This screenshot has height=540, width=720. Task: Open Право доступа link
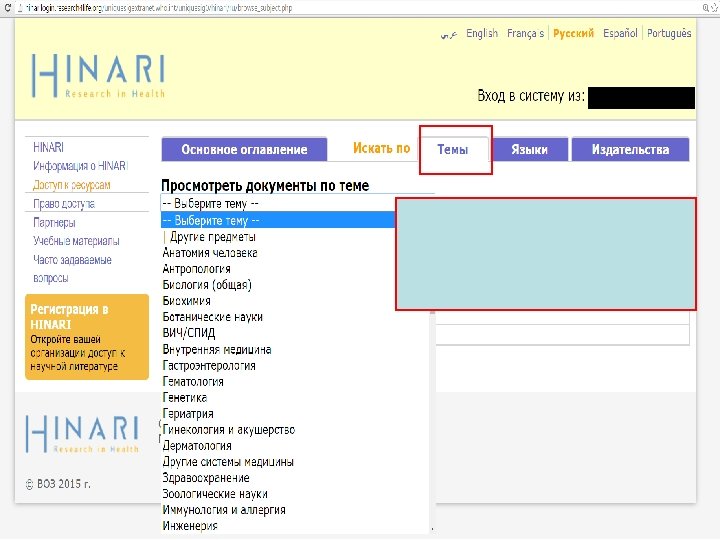64,204
